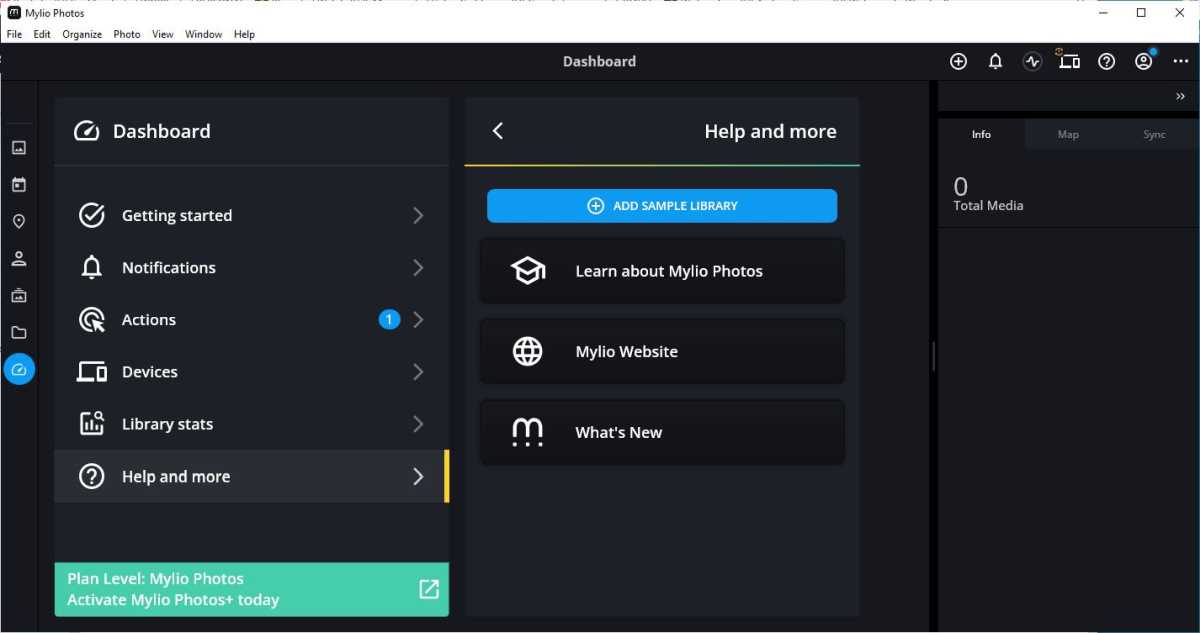Expand the Library stats row chevron
This screenshot has height=633, width=1200.
[418, 424]
